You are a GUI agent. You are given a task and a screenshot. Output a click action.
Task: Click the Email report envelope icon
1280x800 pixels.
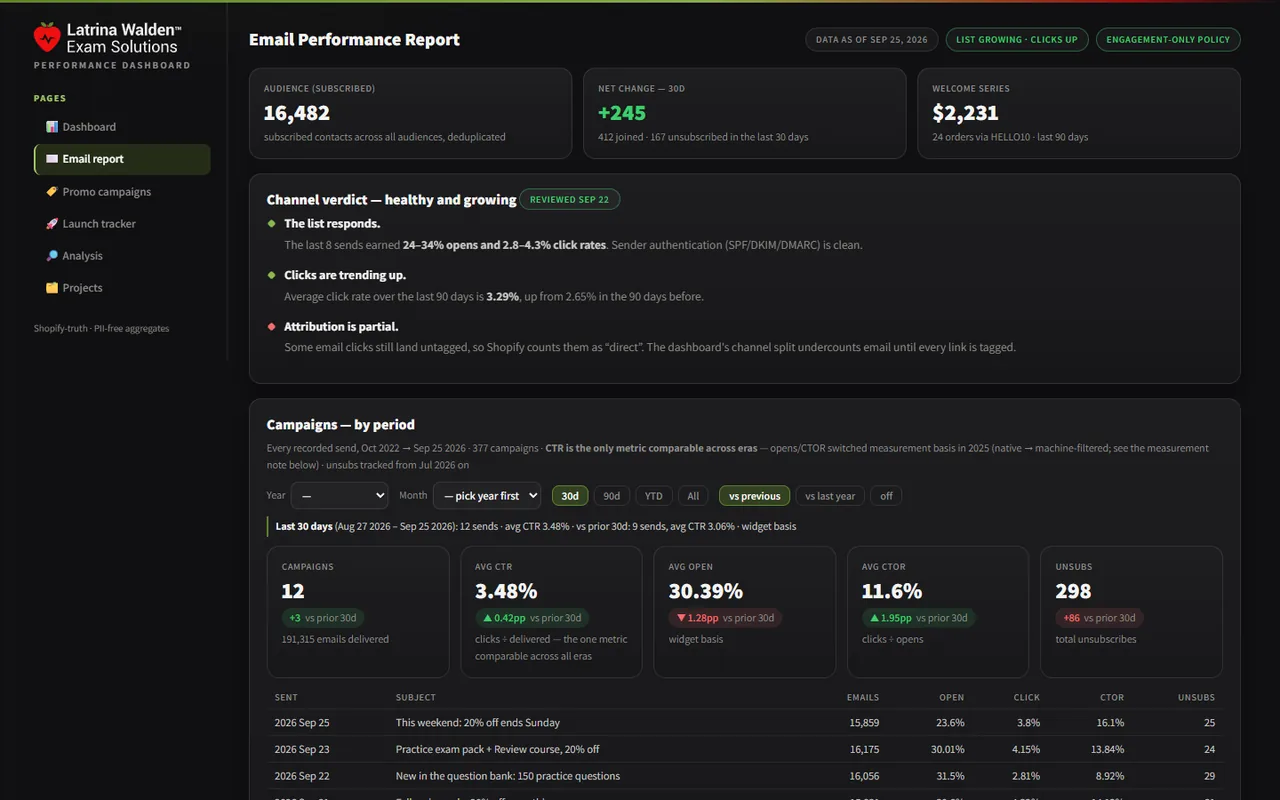[52, 159]
